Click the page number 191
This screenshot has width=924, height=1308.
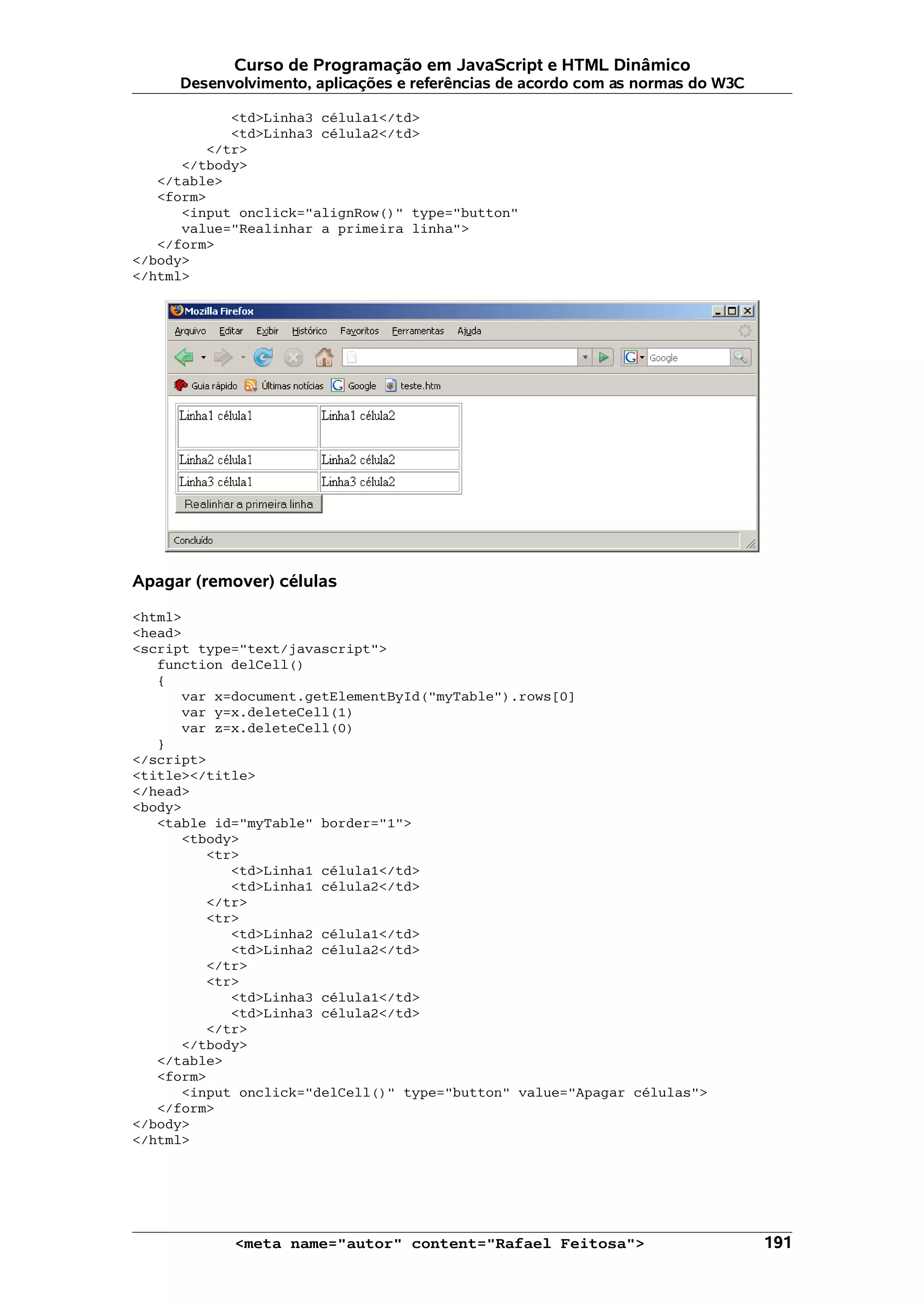(x=778, y=1243)
